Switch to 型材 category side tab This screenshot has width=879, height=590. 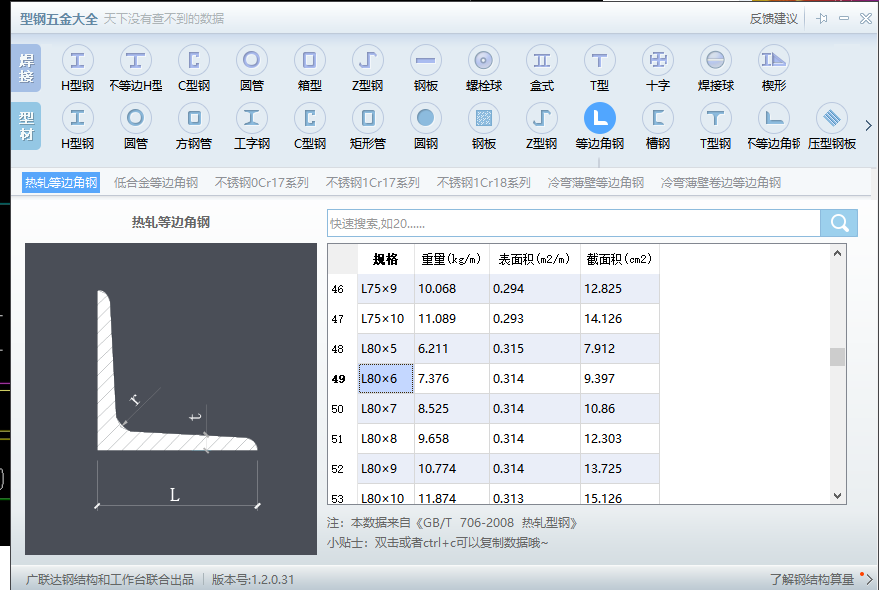pyautogui.click(x=26, y=126)
